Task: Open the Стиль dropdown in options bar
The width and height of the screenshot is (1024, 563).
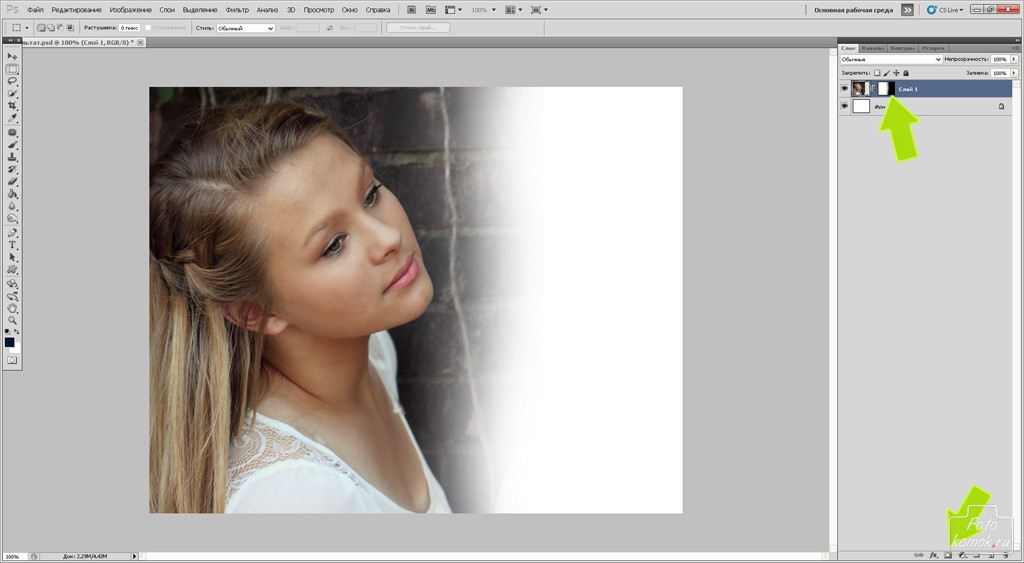Action: tap(245, 28)
